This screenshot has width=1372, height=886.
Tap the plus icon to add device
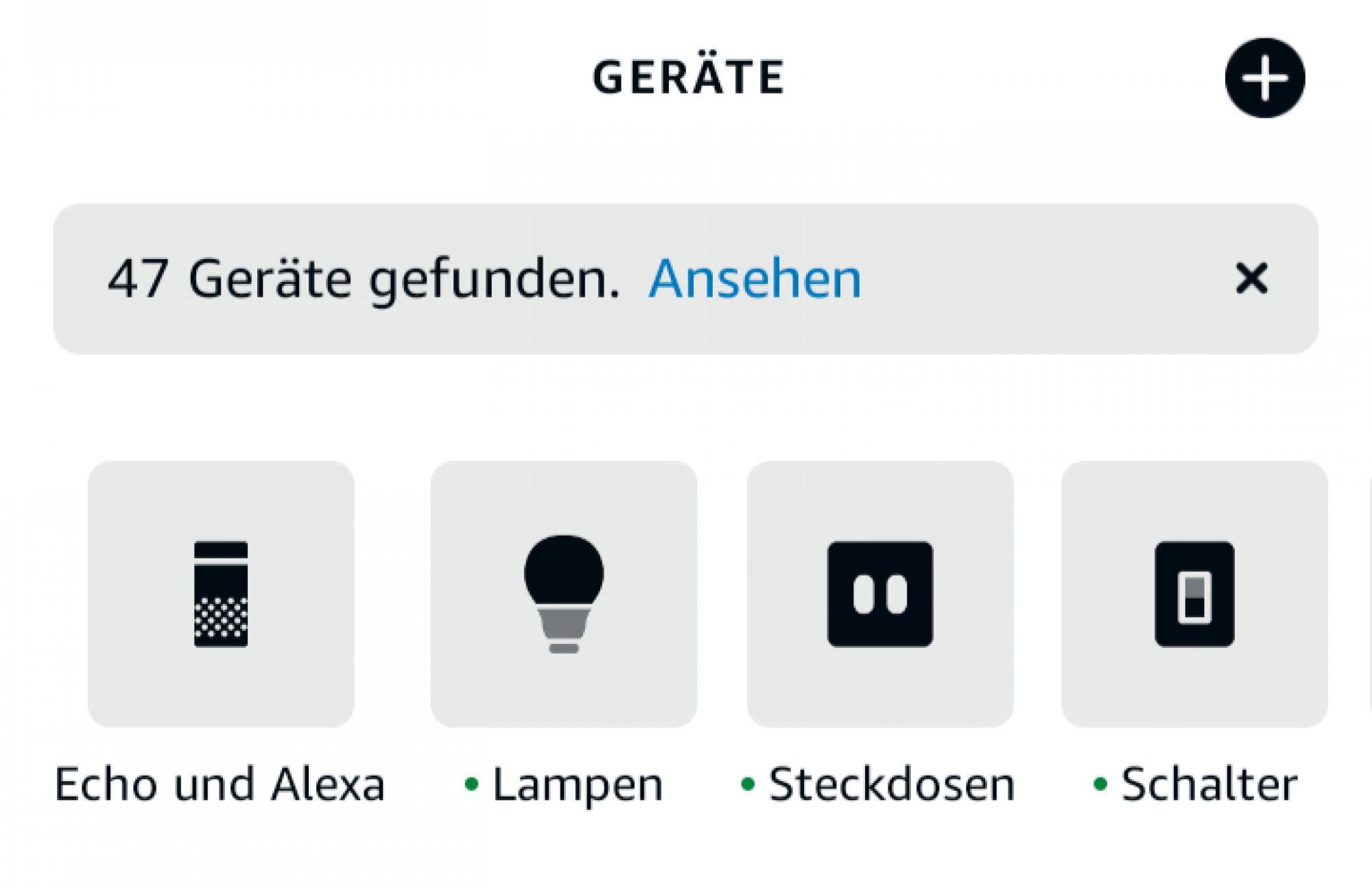1264,78
